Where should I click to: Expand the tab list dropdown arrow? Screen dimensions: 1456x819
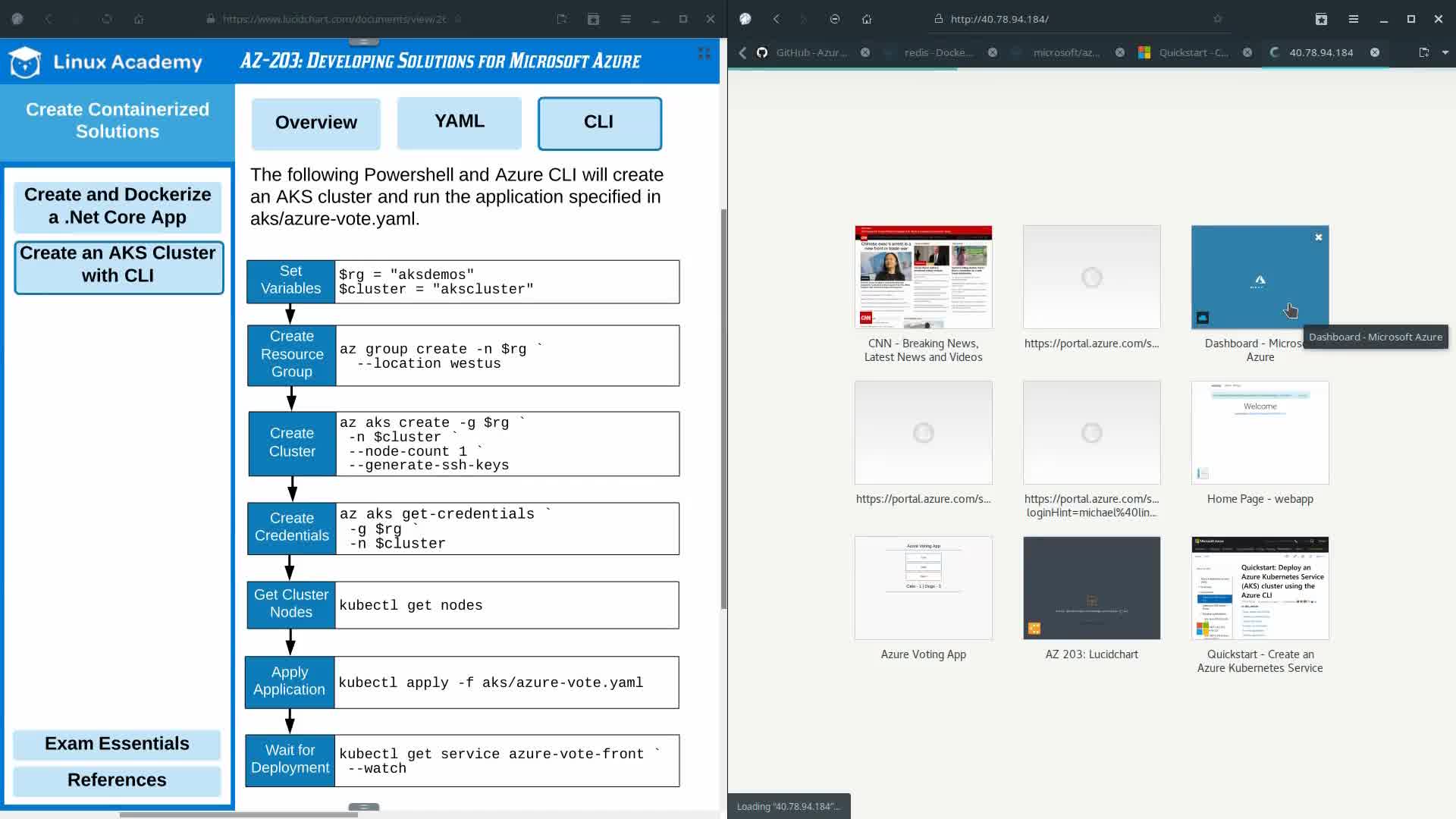click(x=1445, y=52)
